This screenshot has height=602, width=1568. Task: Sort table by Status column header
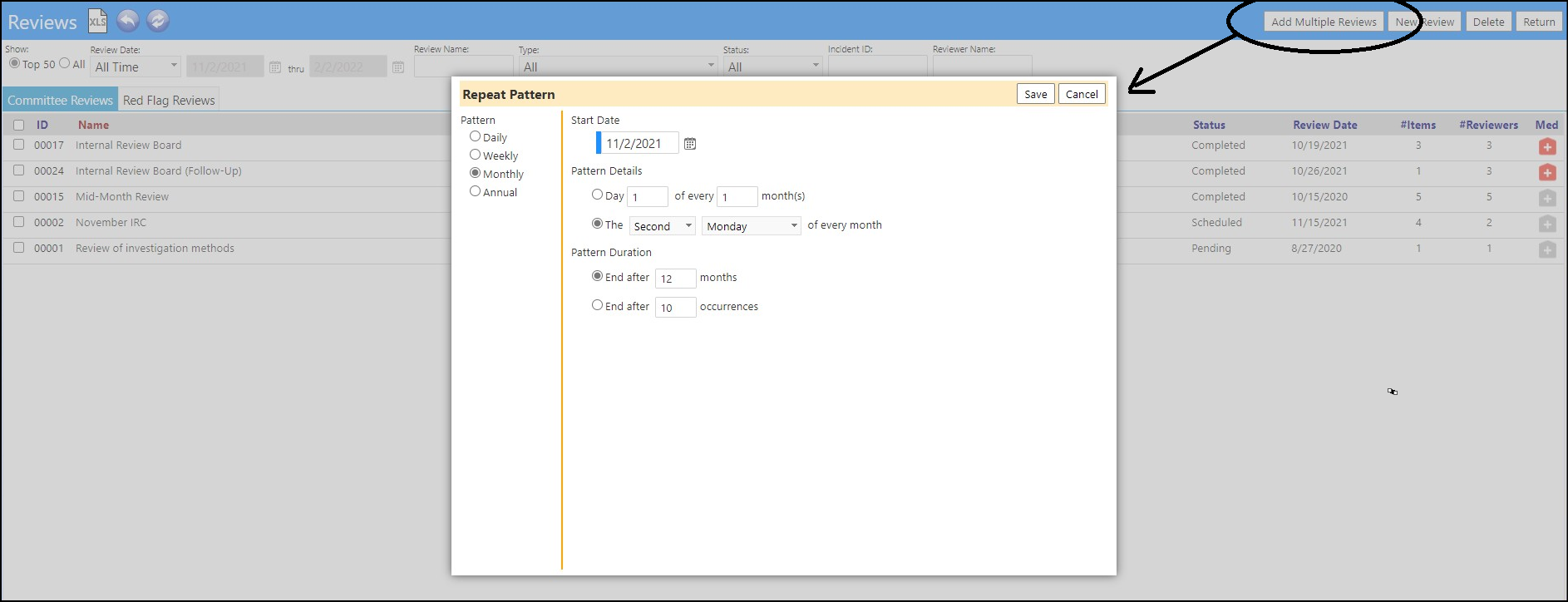1209,125
